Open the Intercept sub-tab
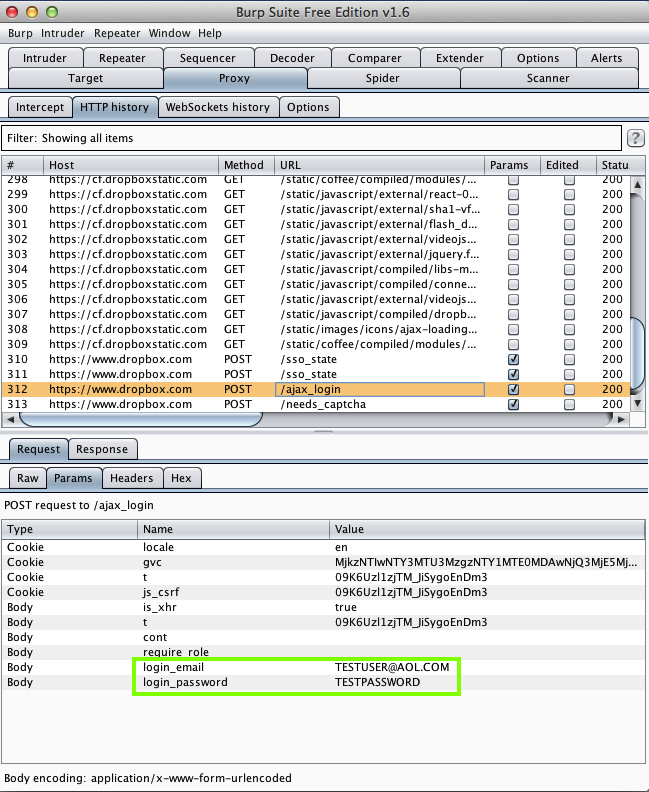 click(x=40, y=107)
